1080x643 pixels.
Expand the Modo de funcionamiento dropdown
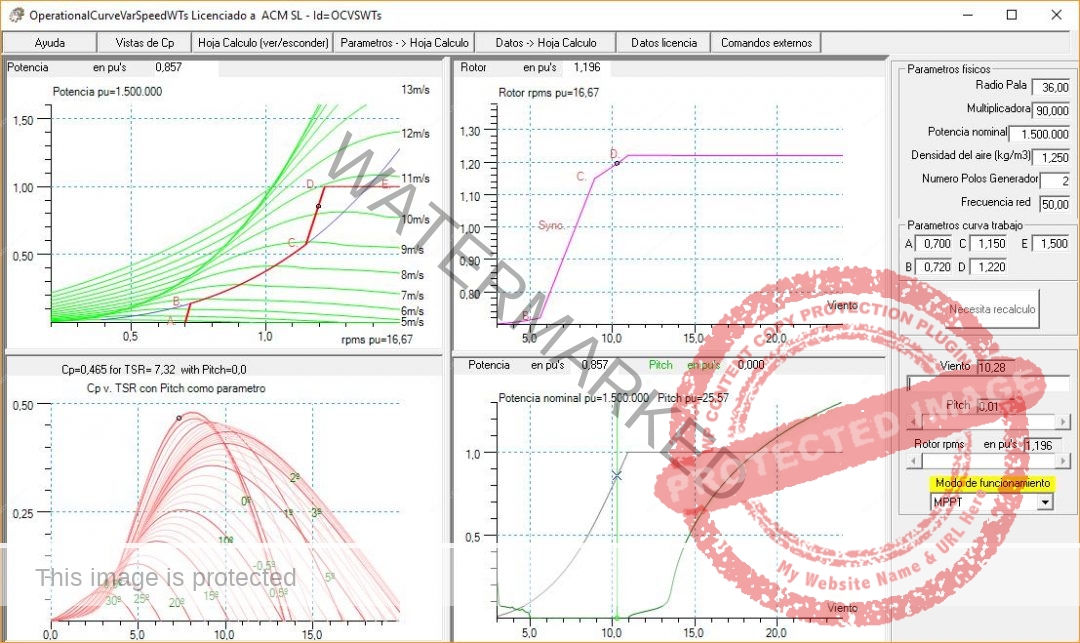pyautogui.click(x=1045, y=502)
